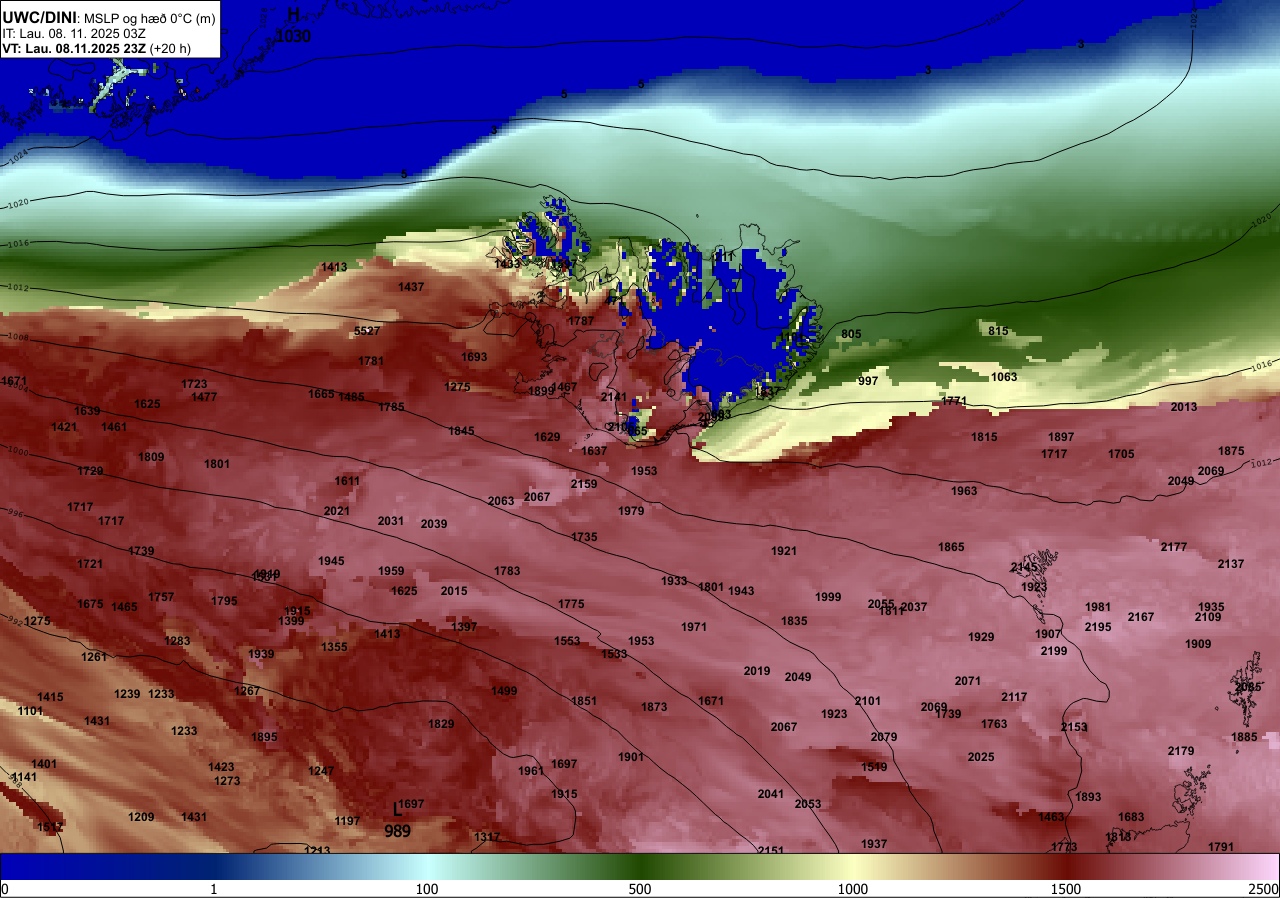This screenshot has height=898, width=1280.
Task: Click the 100 label on the color scale
Action: 427,889
